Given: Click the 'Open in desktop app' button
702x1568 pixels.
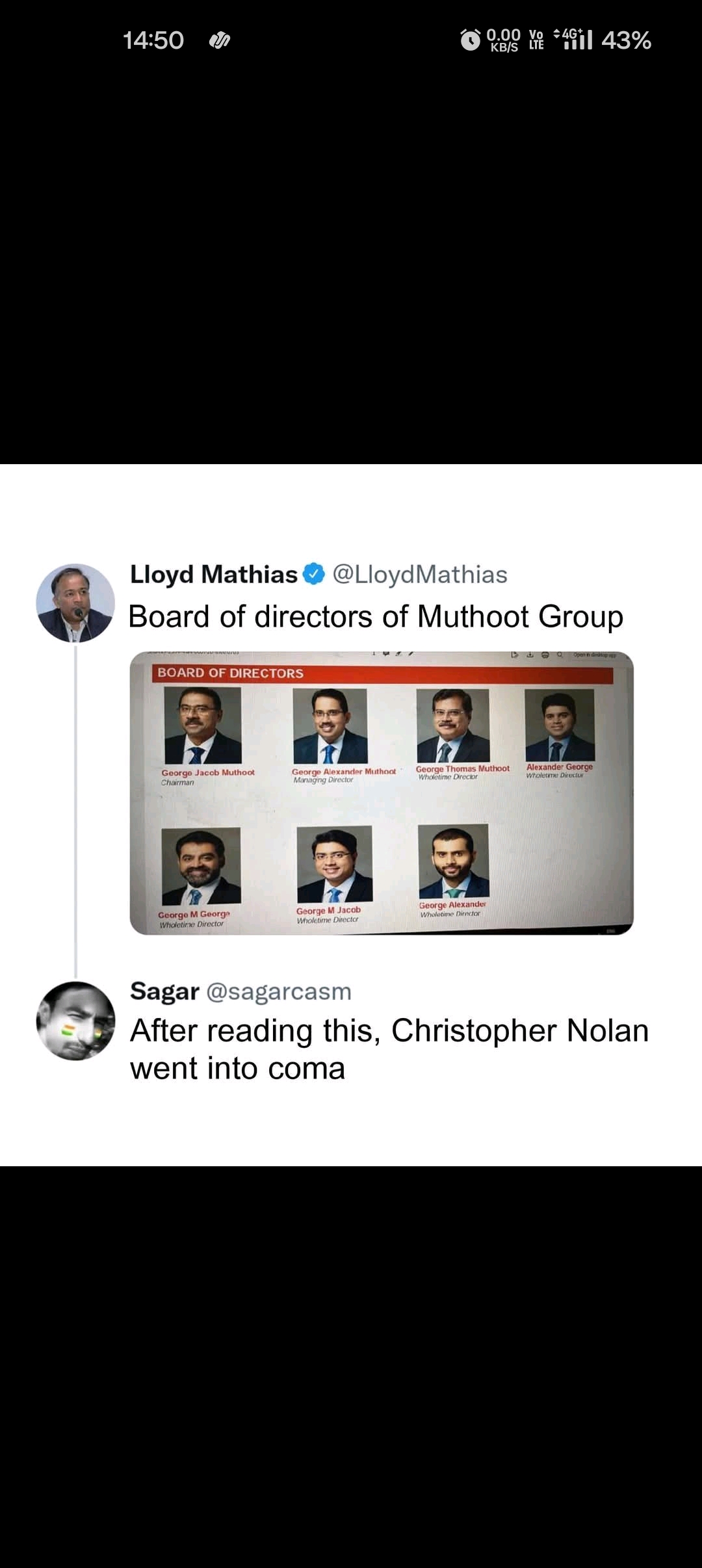Looking at the screenshot, I should coord(594,655).
